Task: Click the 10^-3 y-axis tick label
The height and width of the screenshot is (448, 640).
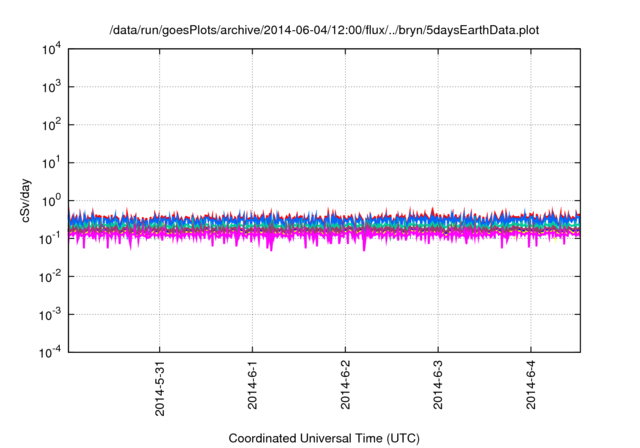Action: [x=50, y=315]
